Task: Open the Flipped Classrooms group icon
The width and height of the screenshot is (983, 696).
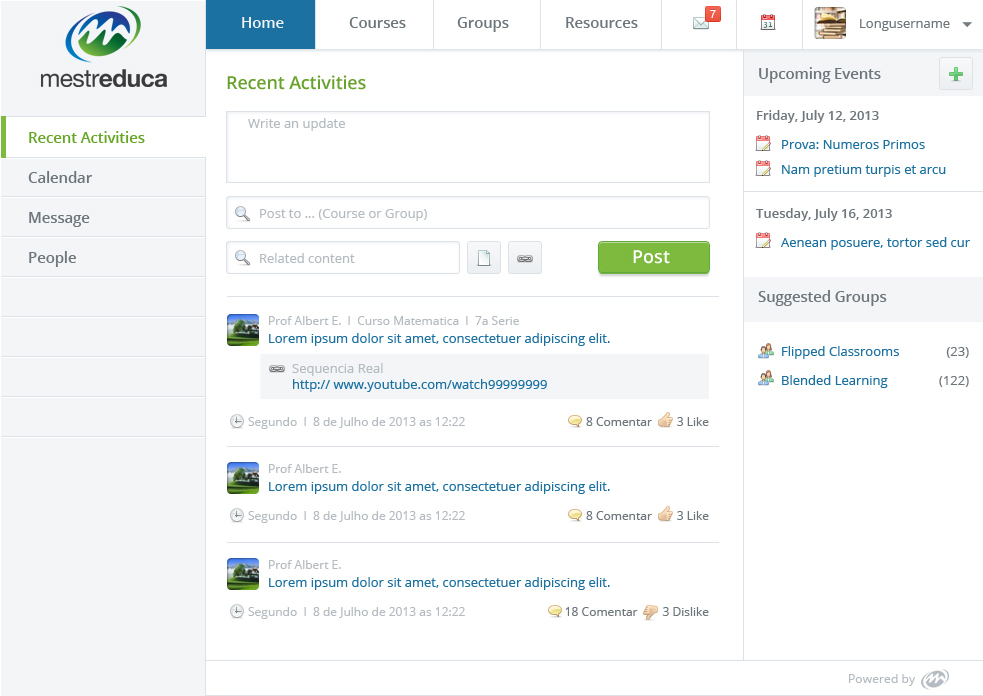Action: point(765,351)
